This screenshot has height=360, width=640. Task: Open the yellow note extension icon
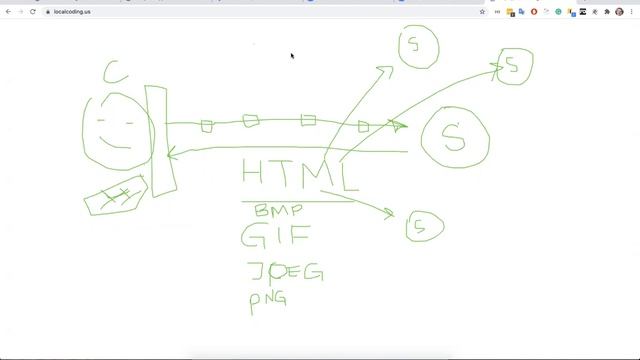coord(510,12)
